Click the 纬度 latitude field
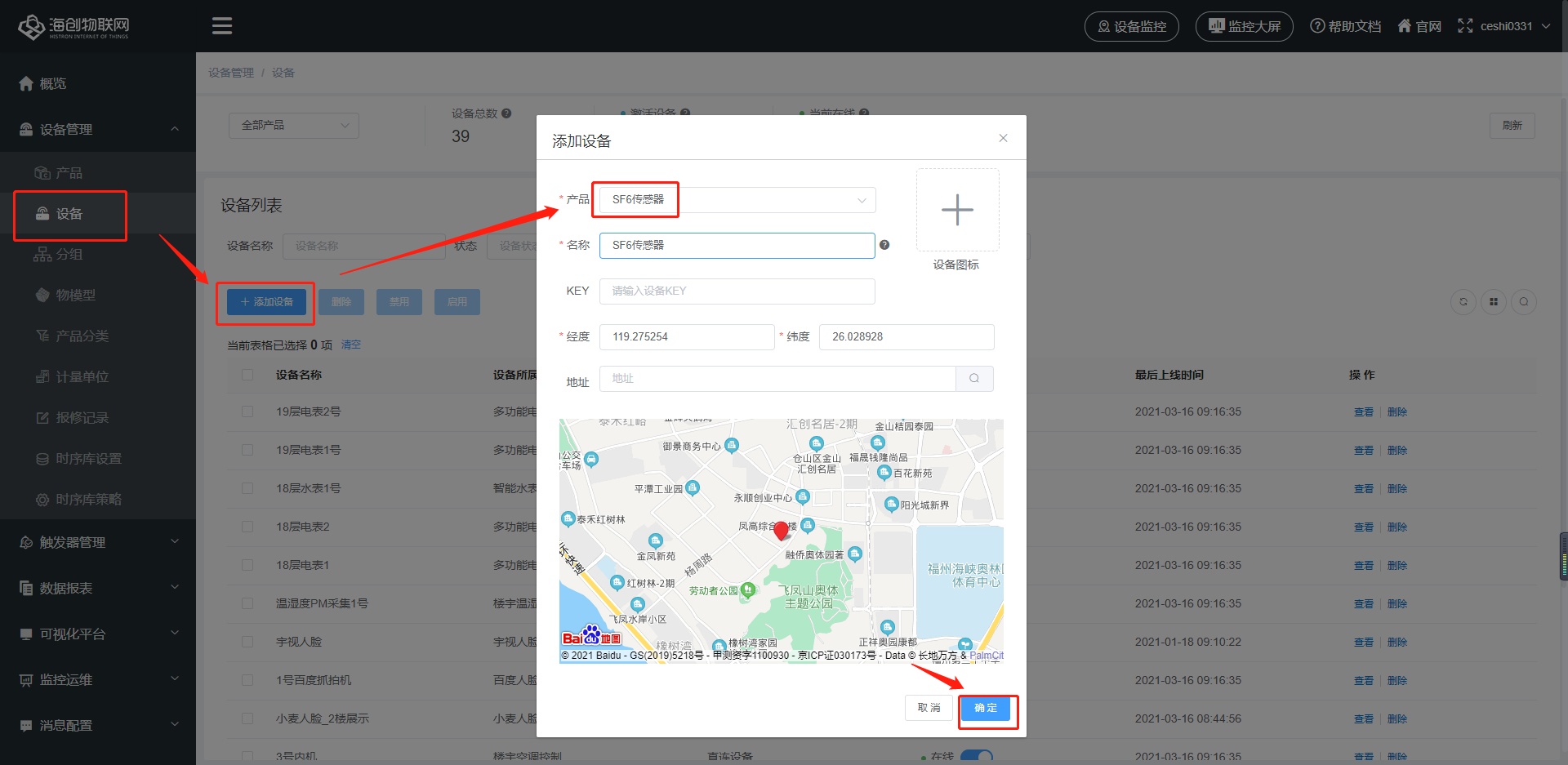The width and height of the screenshot is (1568, 765). pyautogui.click(x=906, y=337)
